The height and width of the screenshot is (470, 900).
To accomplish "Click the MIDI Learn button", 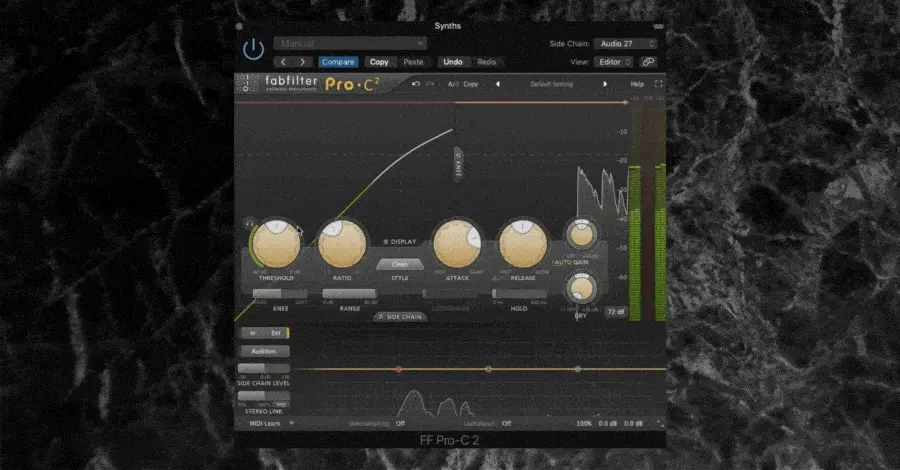I will tap(265, 424).
